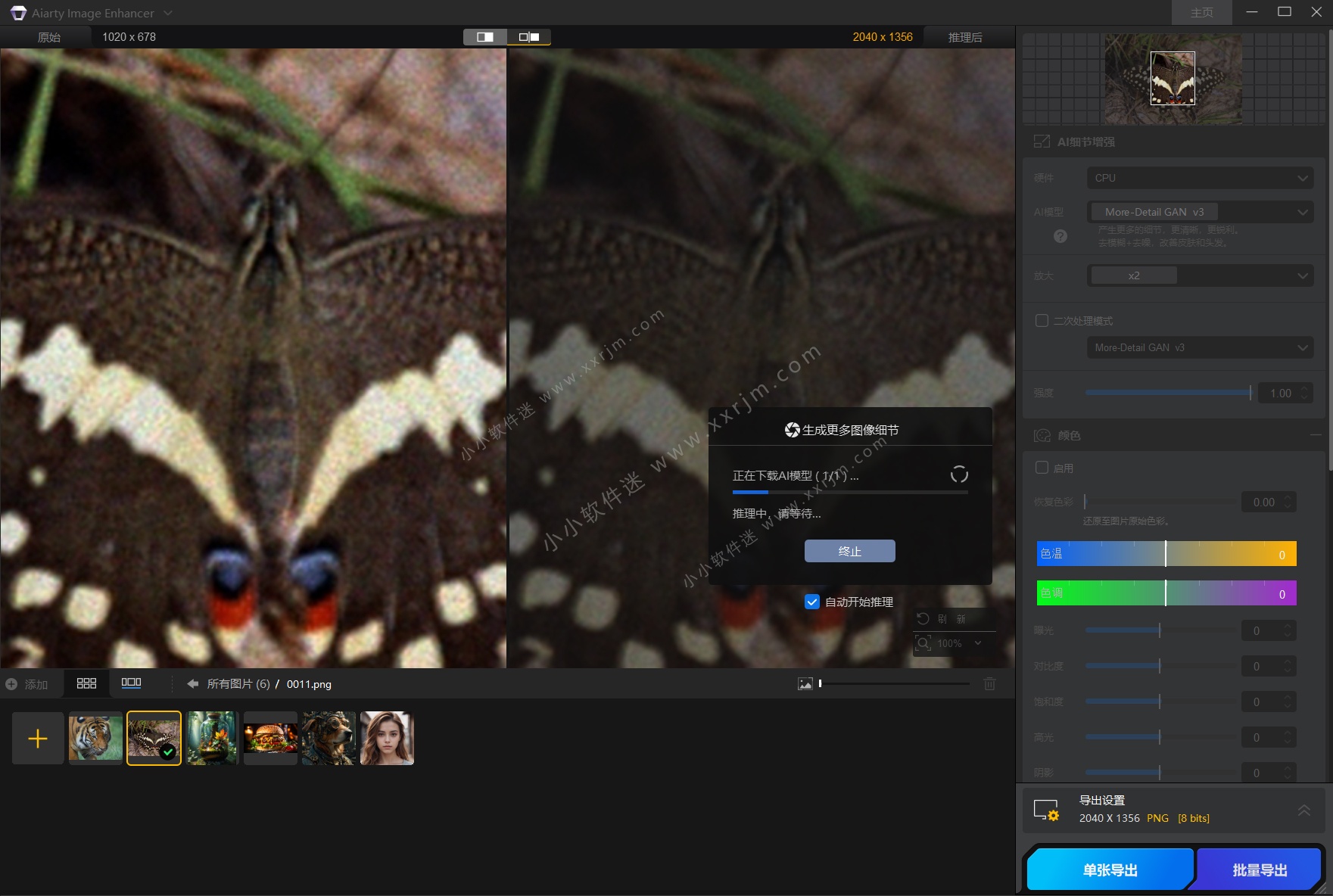This screenshot has height=896, width=1333.
Task: Click the AI model help question icon
Action: [1060, 236]
